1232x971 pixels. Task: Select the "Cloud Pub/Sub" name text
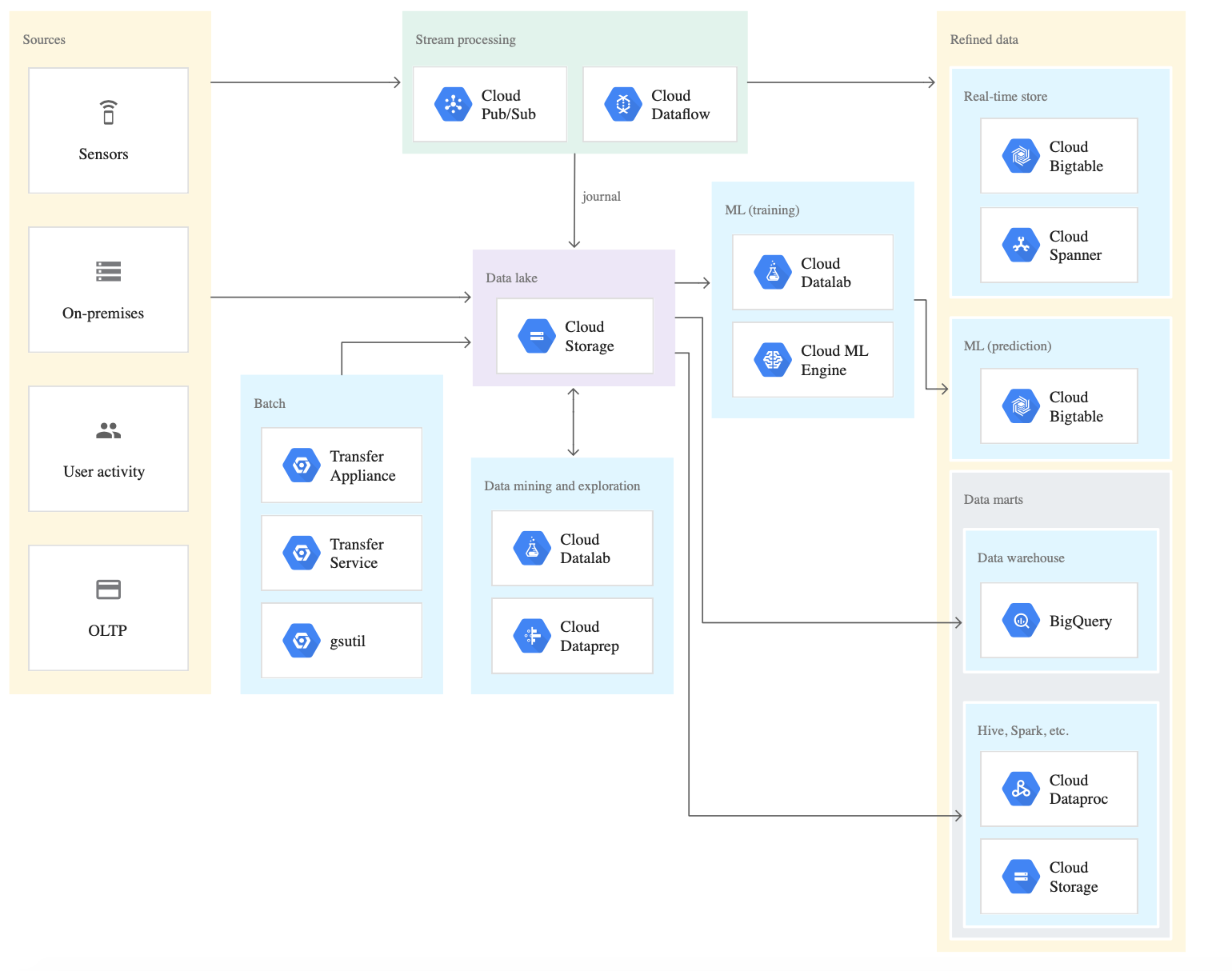click(509, 105)
